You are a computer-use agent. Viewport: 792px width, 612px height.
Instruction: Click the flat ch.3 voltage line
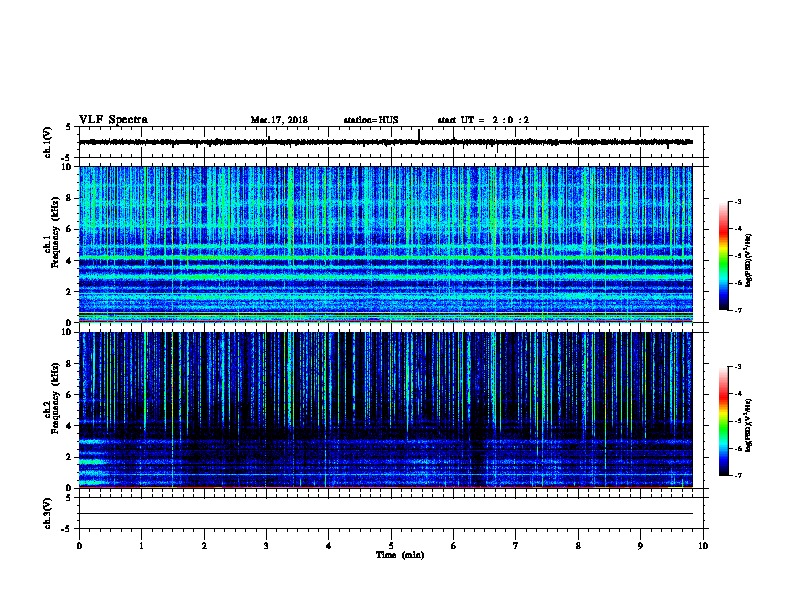click(385, 514)
